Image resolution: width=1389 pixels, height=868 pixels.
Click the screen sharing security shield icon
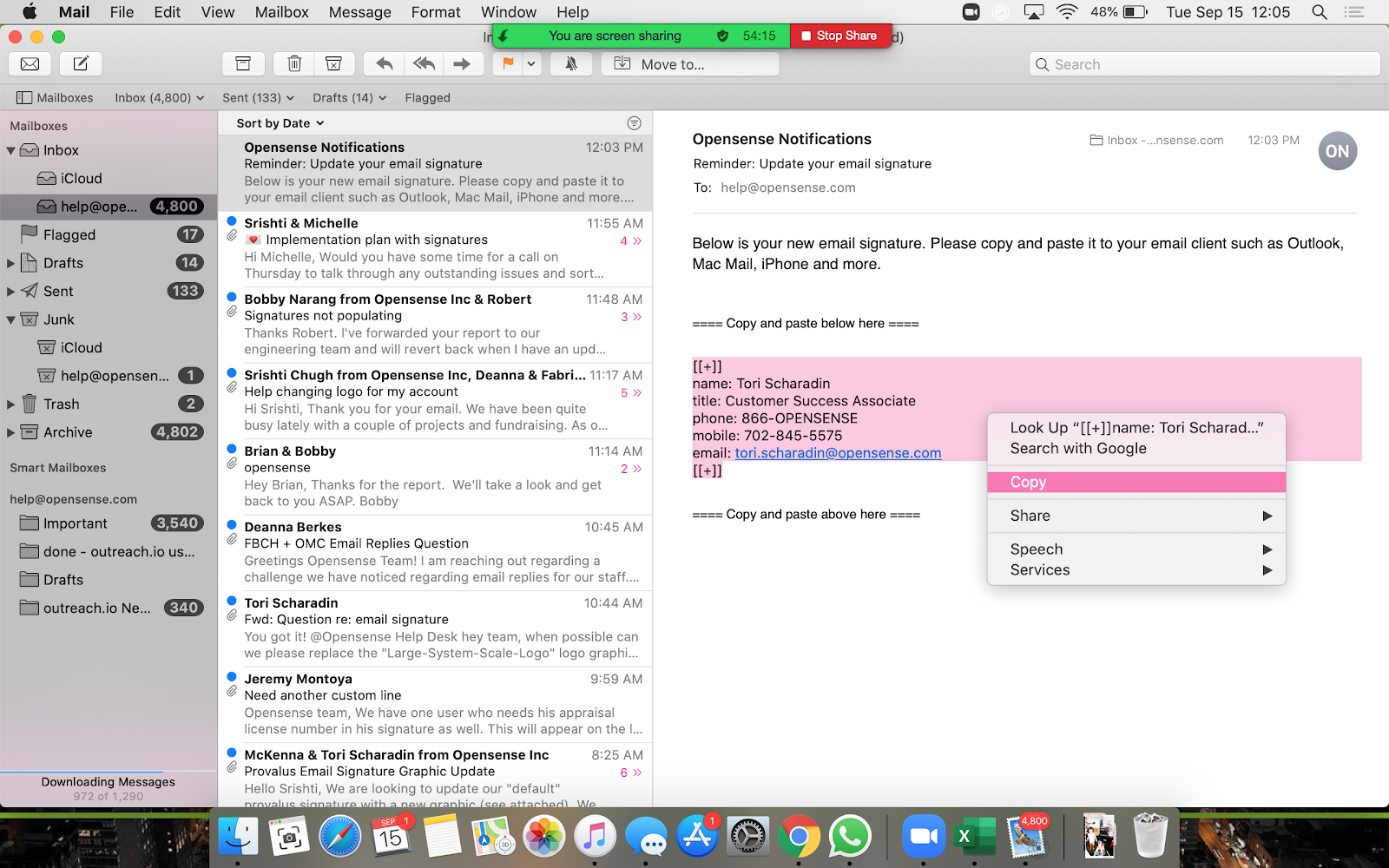722,36
